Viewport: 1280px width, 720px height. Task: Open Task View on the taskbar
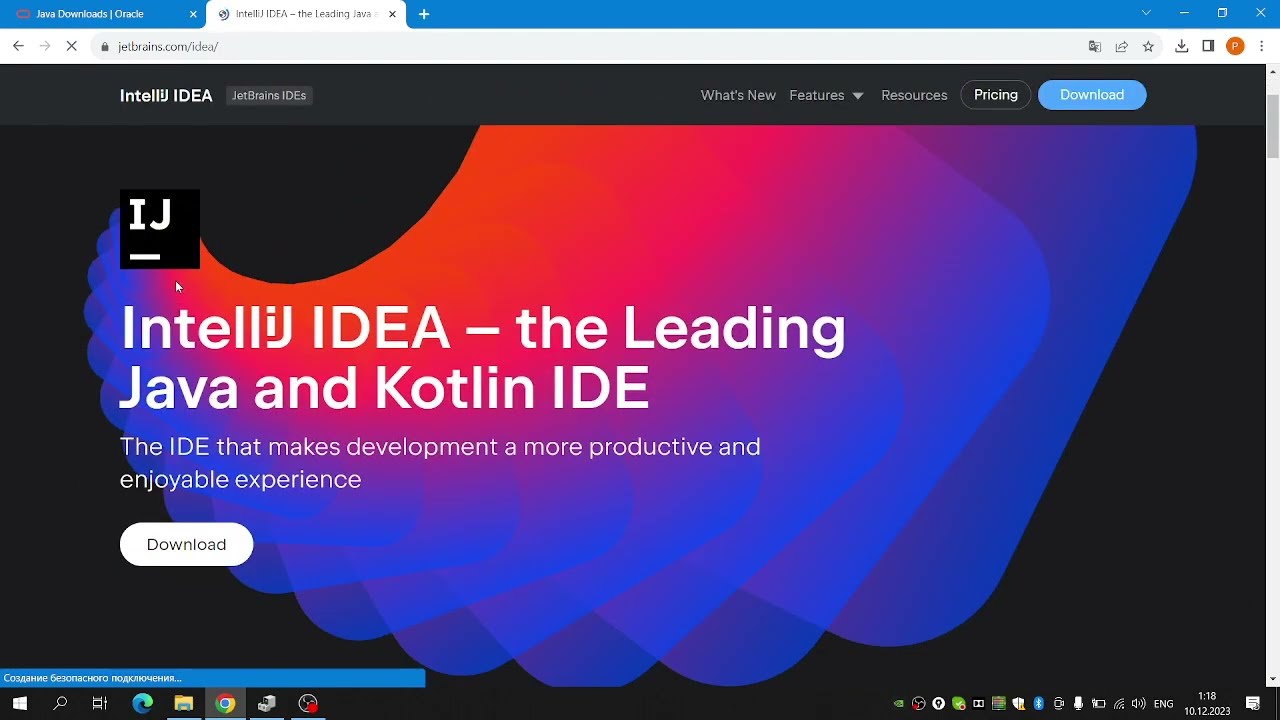tap(100, 704)
